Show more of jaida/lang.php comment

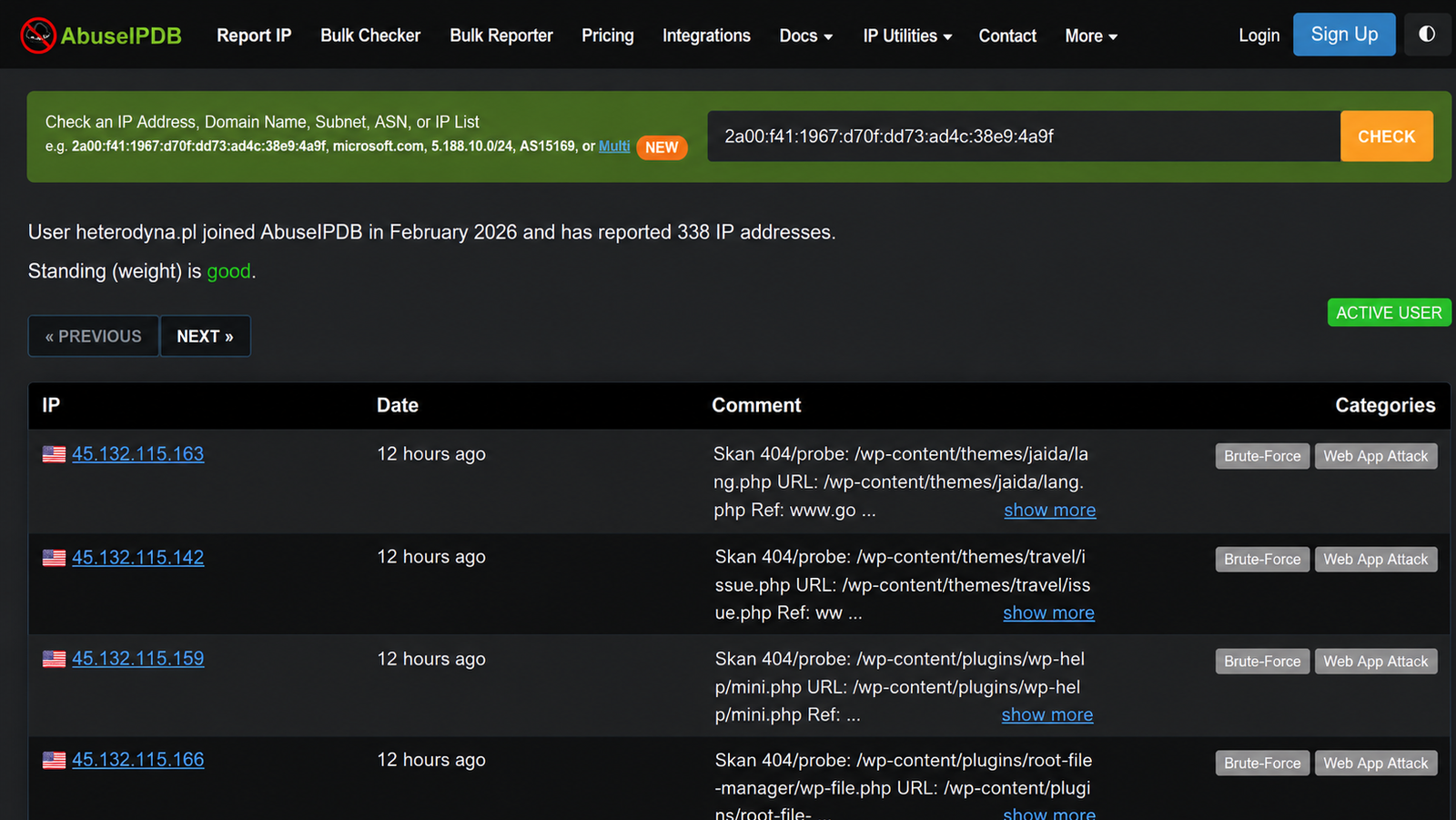[1050, 511]
